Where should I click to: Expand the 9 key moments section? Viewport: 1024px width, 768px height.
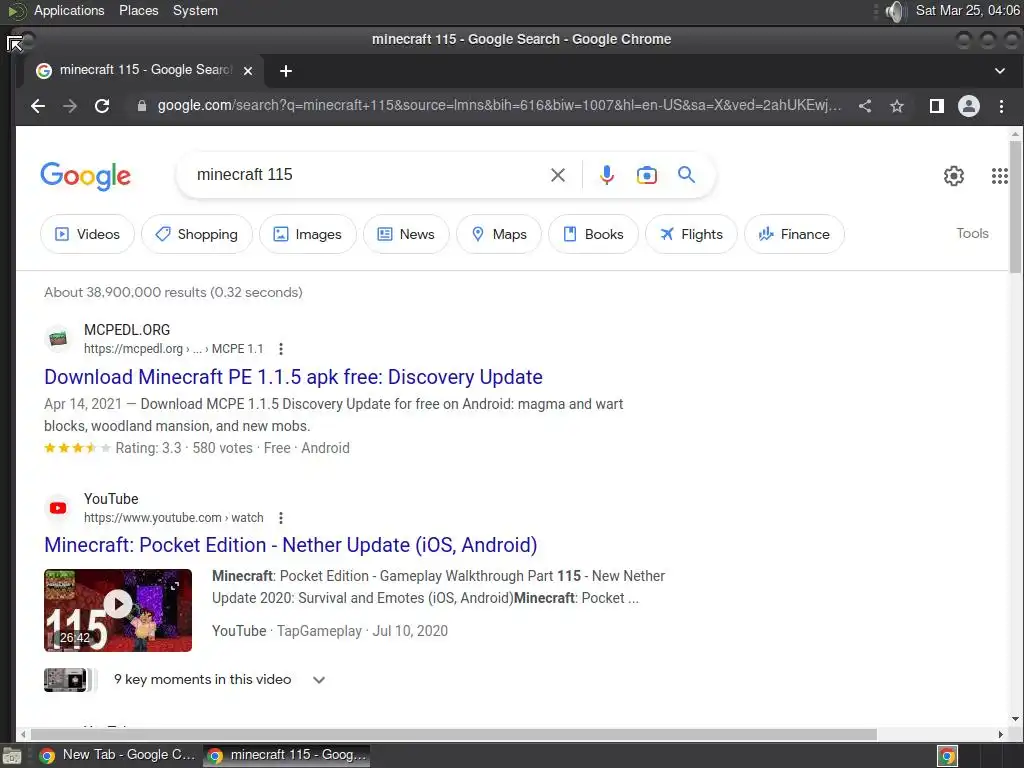click(319, 680)
